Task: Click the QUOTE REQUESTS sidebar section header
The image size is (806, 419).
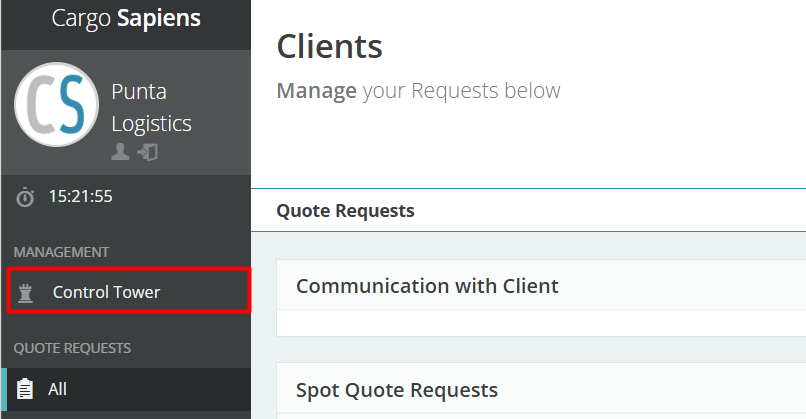Action: tap(72, 348)
